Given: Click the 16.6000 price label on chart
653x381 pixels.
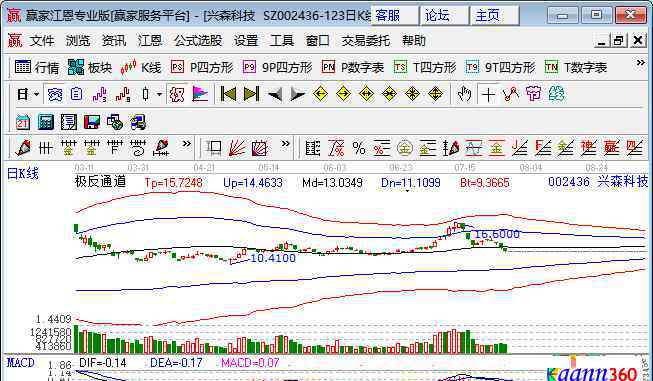Looking at the screenshot, I should click(497, 234).
